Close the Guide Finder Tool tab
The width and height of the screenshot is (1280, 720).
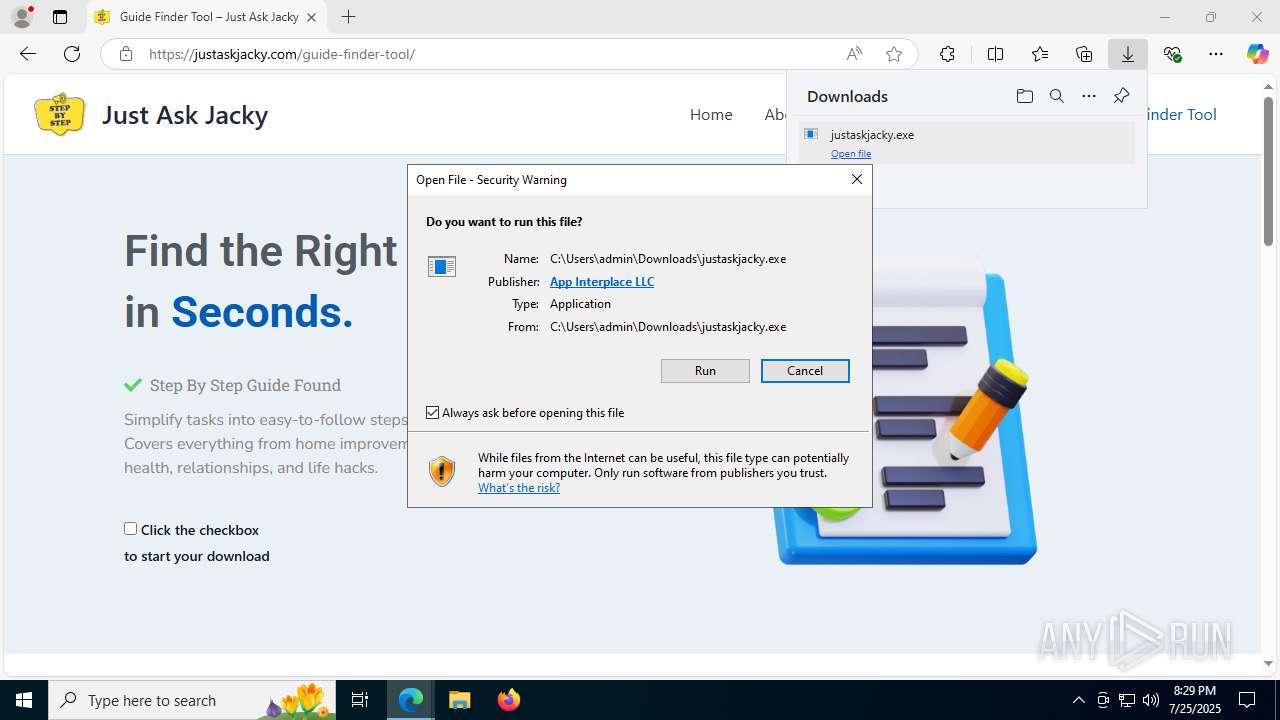pos(312,17)
